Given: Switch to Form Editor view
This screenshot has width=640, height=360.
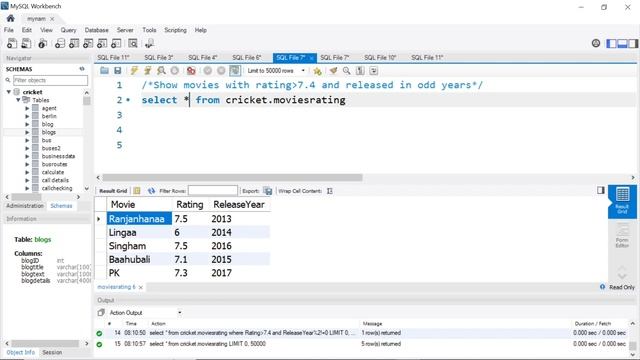Looking at the screenshot, I should click(x=622, y=236).
